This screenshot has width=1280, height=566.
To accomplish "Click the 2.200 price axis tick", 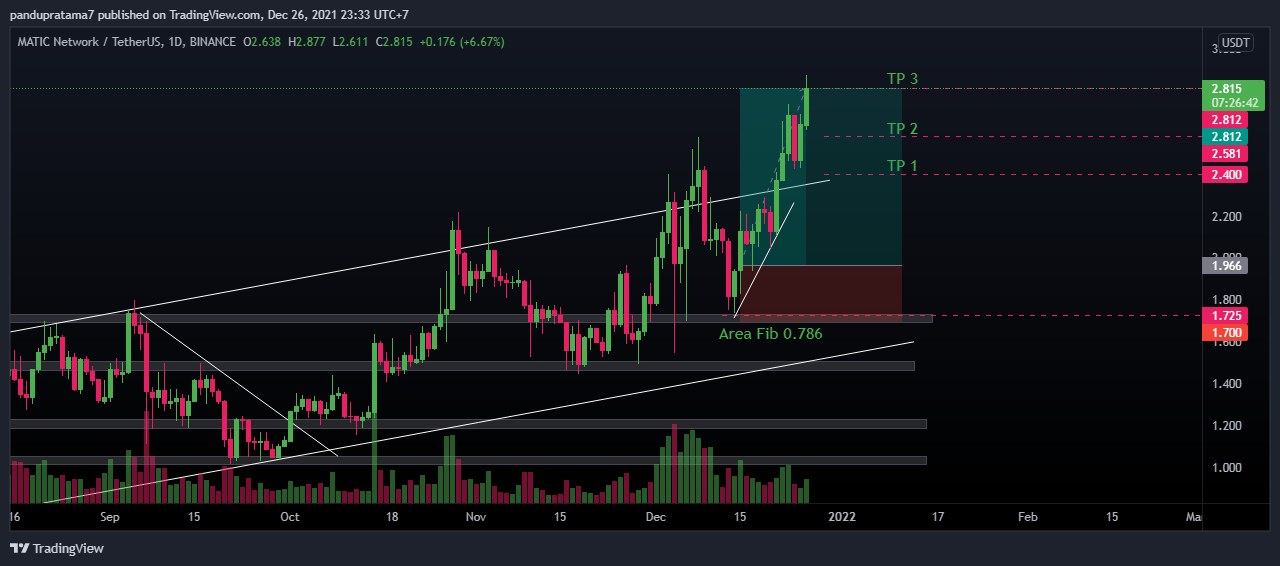I will [1226, 217].
